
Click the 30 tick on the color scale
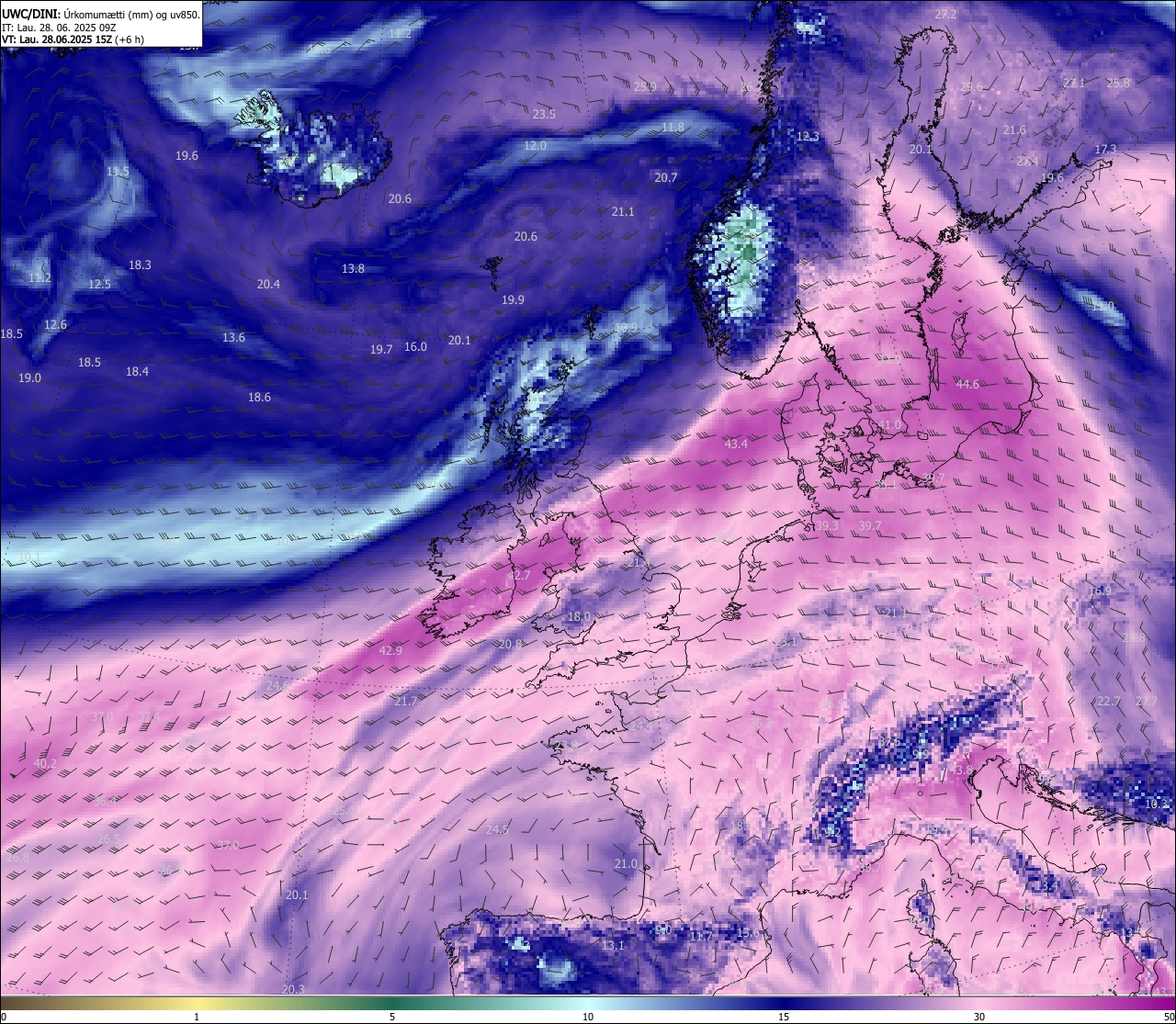pyautogui.click(x=979, y=1016)
